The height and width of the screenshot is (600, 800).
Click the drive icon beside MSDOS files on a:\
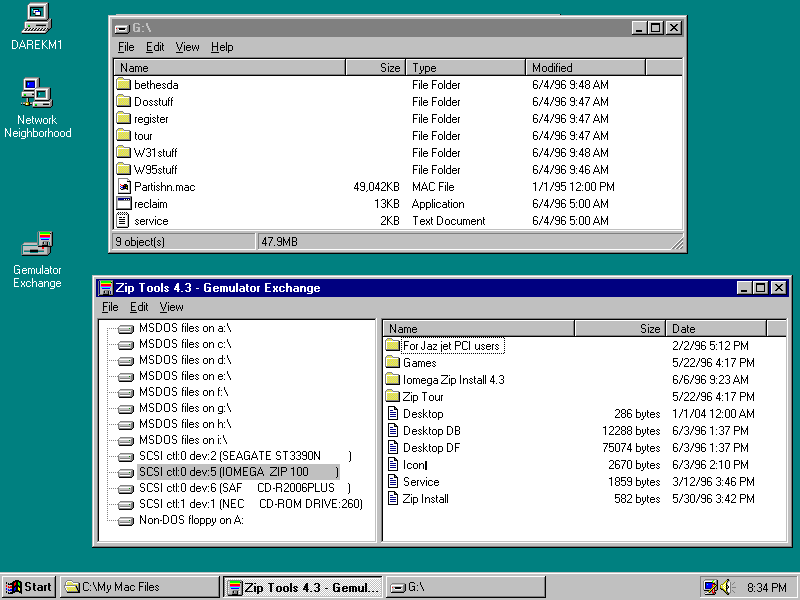(126, 329)
